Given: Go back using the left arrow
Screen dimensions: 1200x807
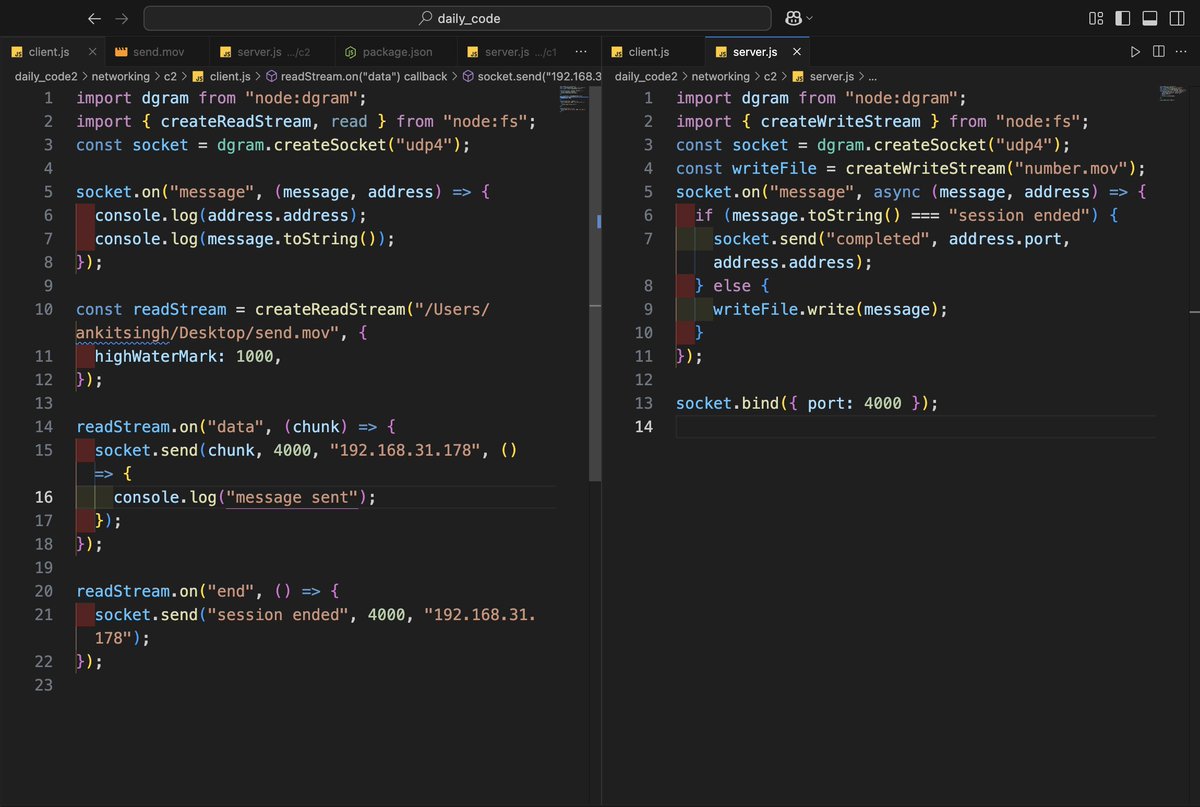Looking at the screenshot, I should pos(94,18).
